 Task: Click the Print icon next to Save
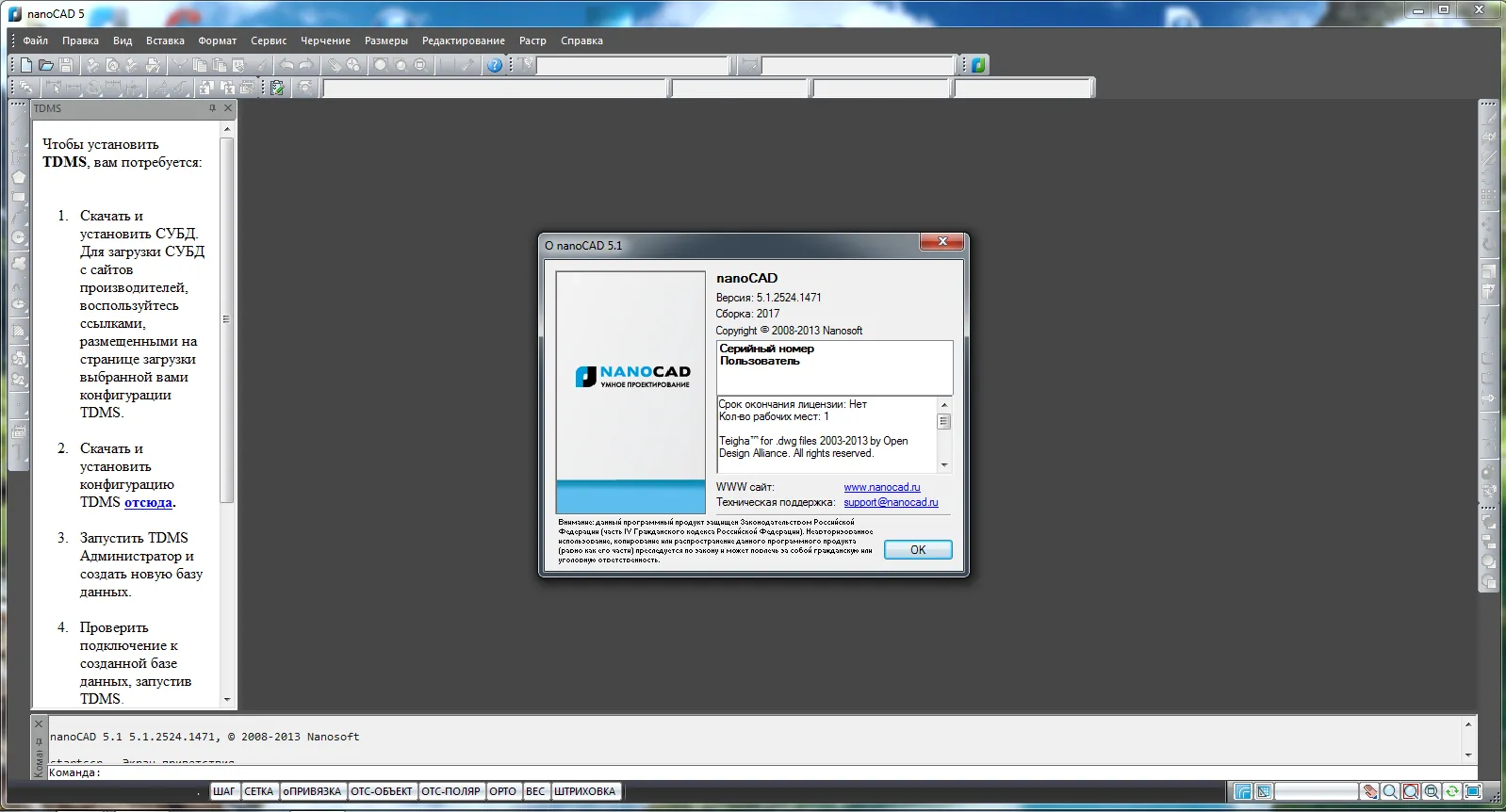coord(92,65)
